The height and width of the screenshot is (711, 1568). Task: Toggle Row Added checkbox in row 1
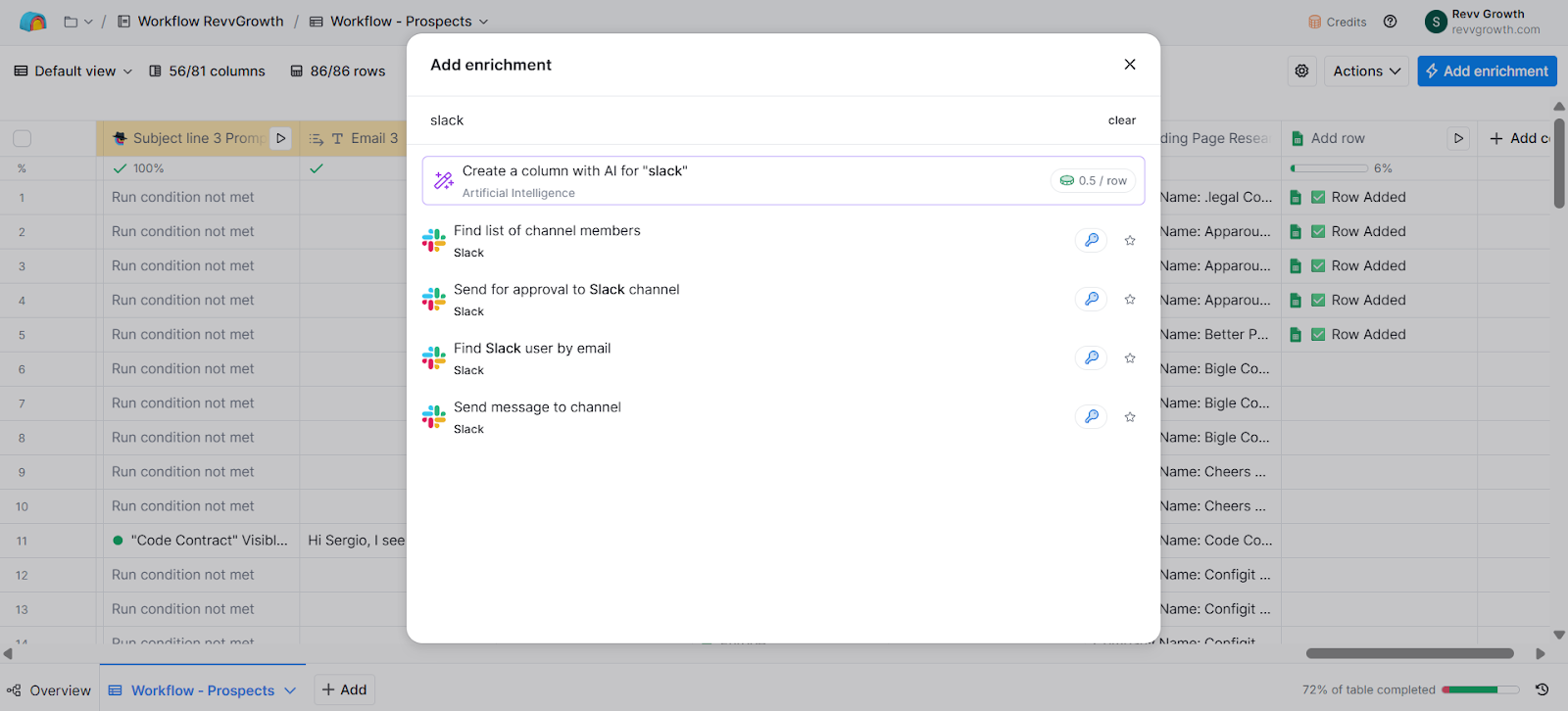coord(1318,197)
